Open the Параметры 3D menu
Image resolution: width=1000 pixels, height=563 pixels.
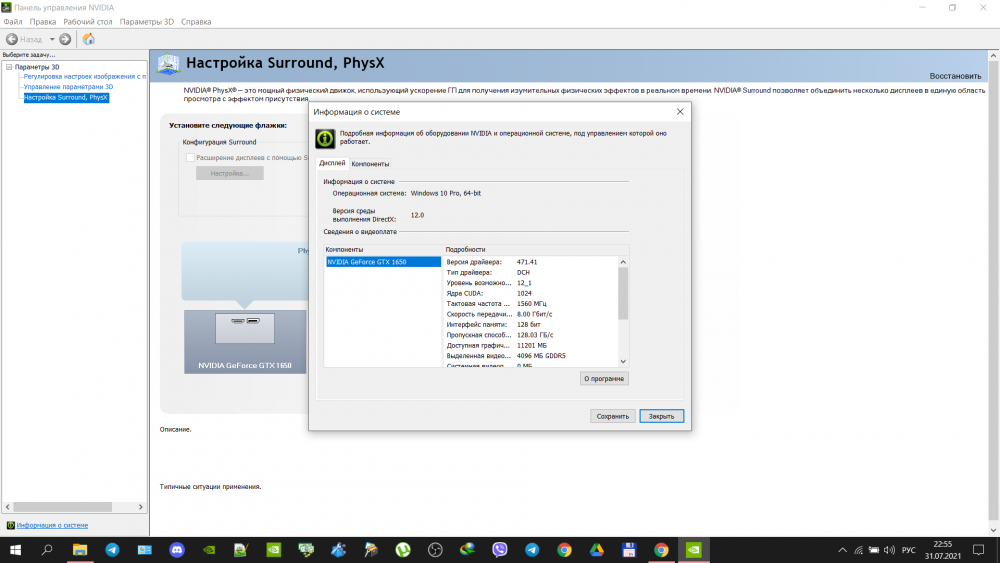point(147,22)
